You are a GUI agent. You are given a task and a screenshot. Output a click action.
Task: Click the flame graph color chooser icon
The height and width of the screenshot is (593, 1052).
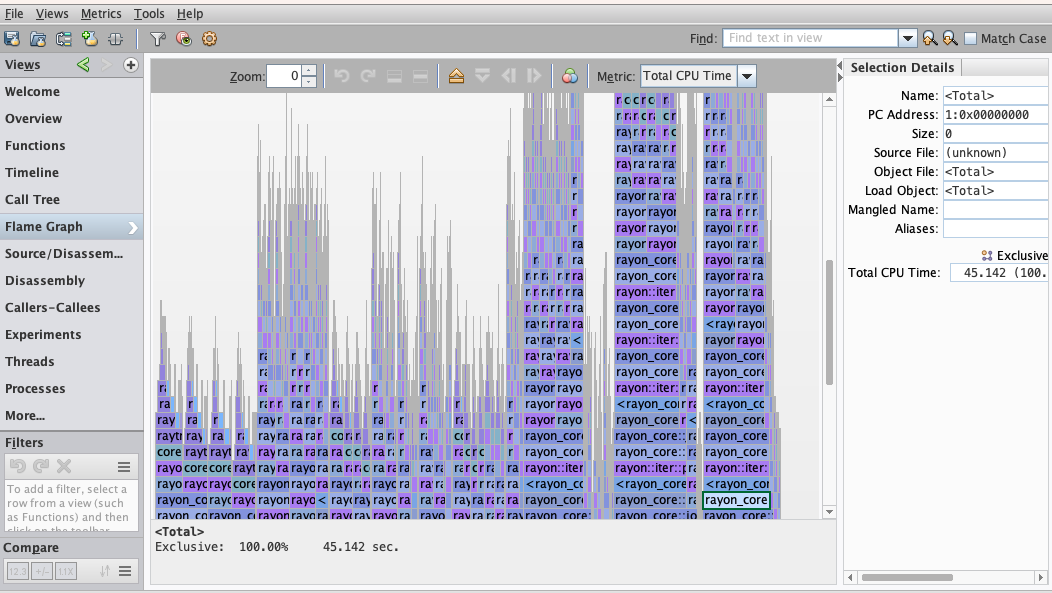pyautogui.click(x=569, y=76)
